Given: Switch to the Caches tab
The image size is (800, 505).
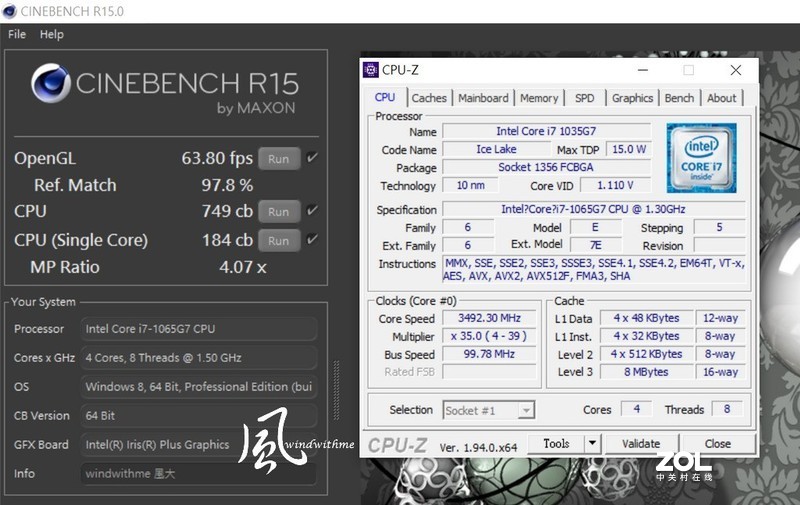Looking at the screenshot, I should [x=429, y=98].
